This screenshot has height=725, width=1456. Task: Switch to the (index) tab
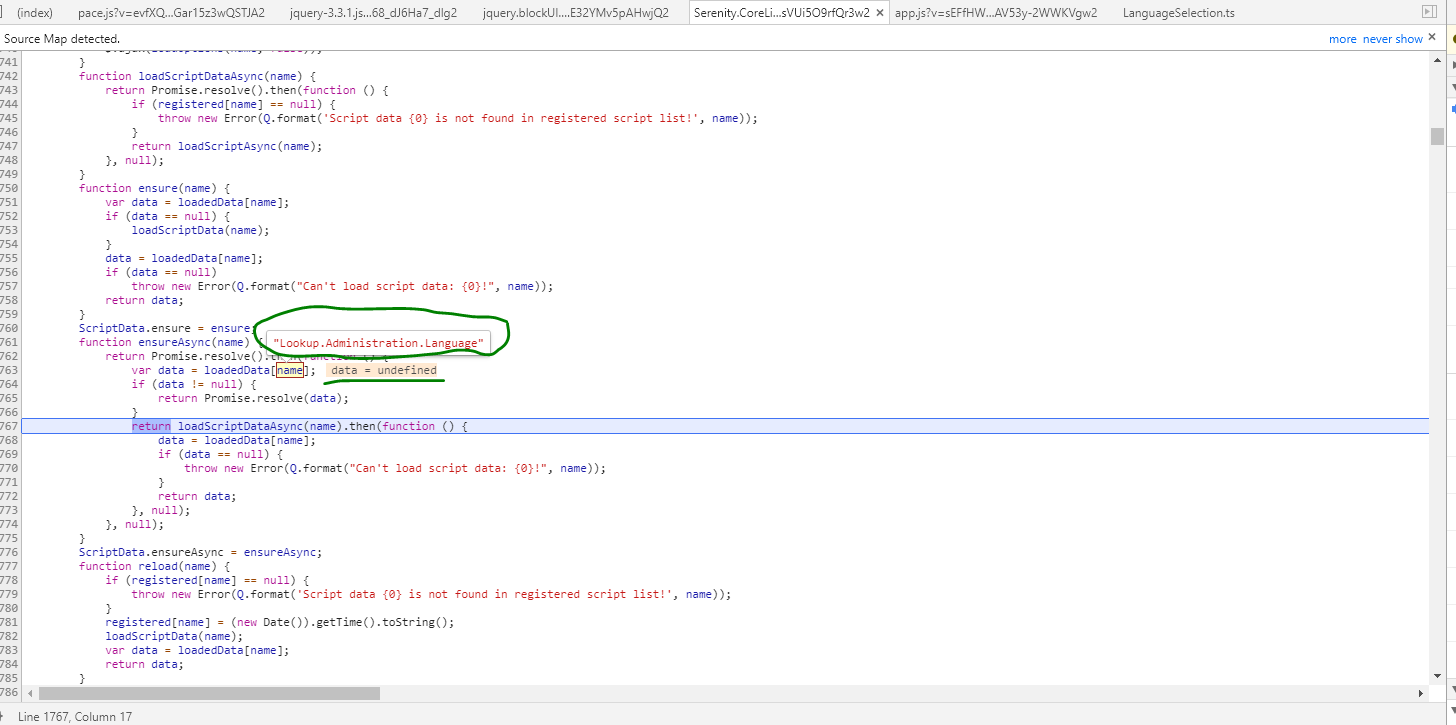(35, 13)
